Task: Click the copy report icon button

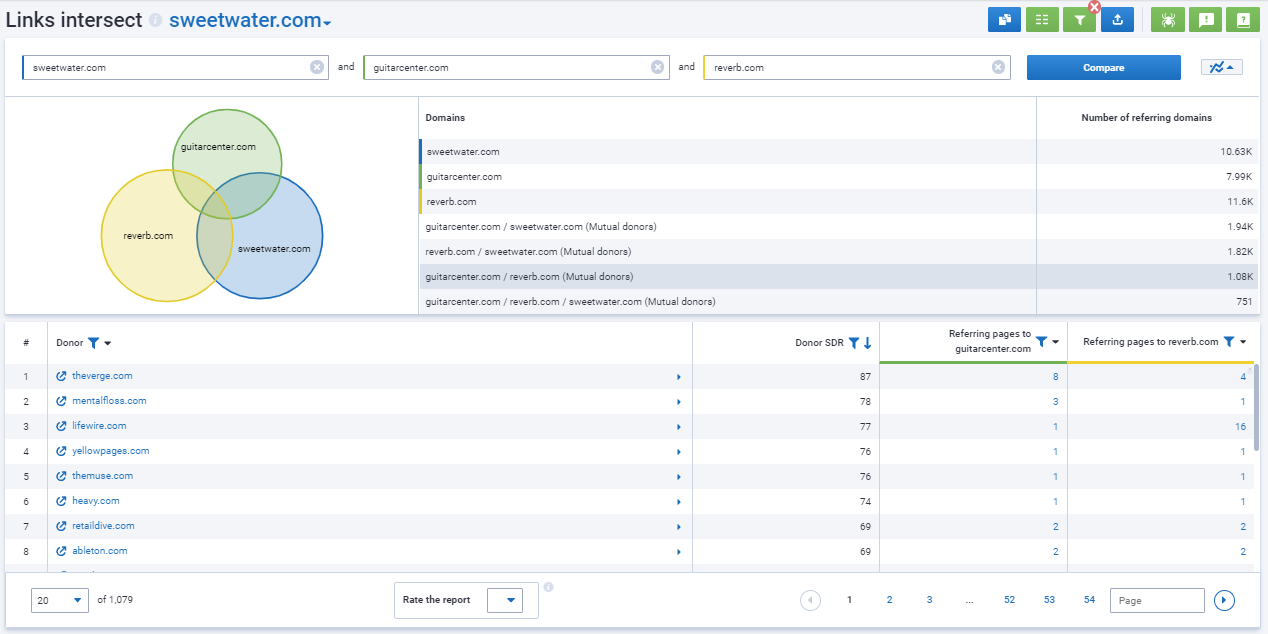Action: (x=1003, y=19)
